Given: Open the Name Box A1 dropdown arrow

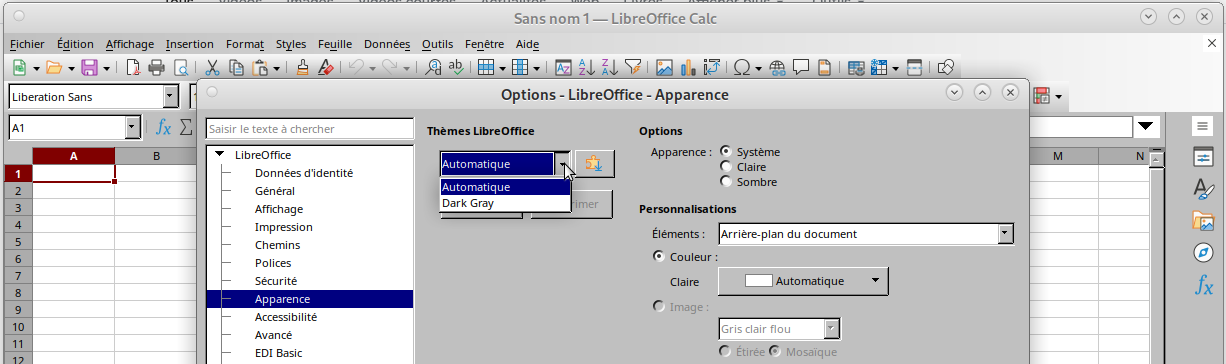Looking at the screenshot, I should 132,128.
